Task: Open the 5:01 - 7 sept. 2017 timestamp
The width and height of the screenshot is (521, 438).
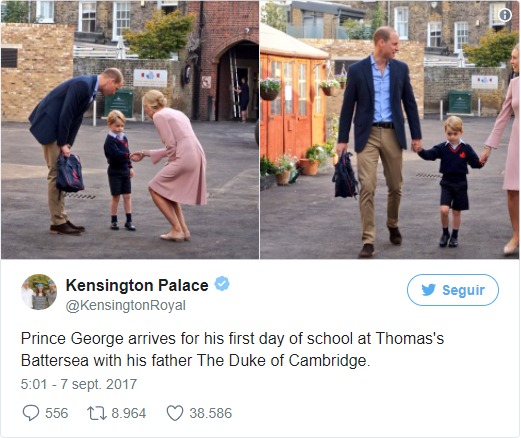Action: [79, 384]
